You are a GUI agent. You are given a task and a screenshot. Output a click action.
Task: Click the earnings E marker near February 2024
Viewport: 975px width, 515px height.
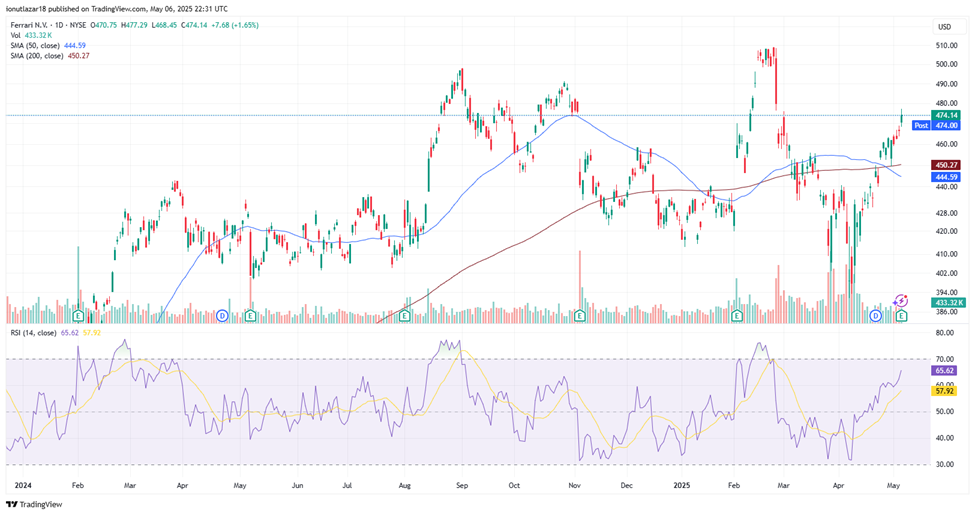click(81, 315)
